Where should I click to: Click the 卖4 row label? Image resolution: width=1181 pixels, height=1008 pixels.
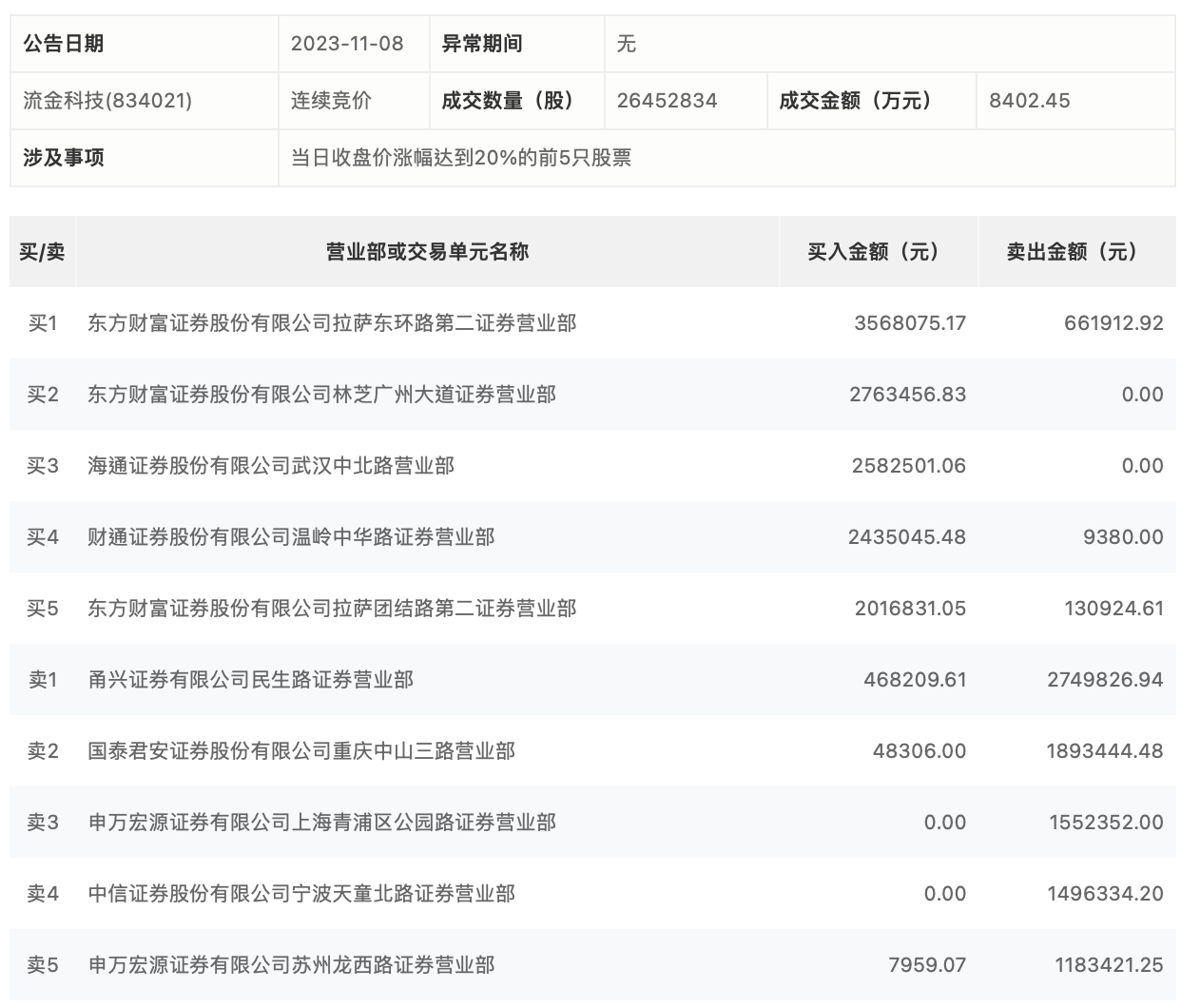click(x=43, y=894)
